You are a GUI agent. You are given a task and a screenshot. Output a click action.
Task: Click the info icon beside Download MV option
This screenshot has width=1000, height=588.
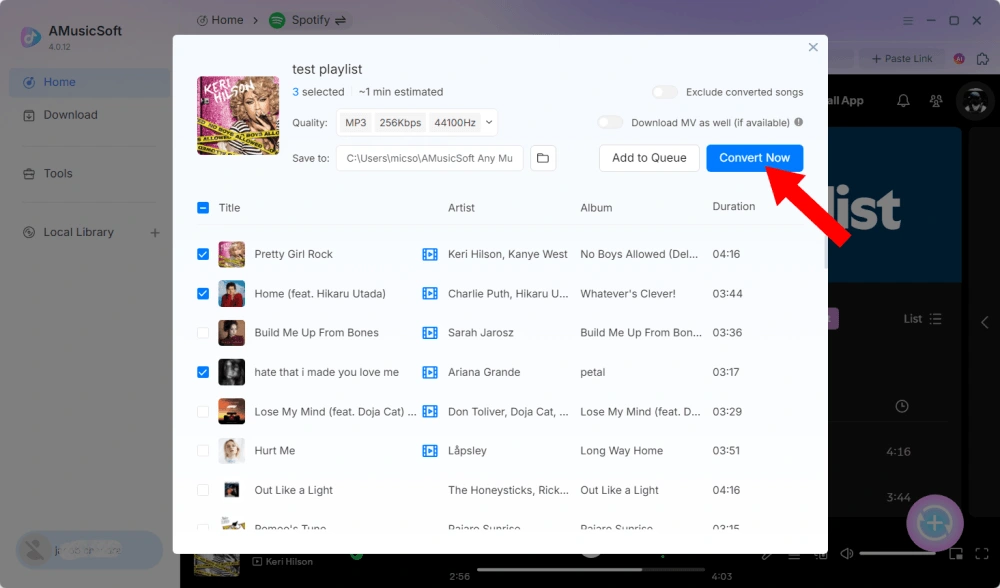(x=798, y=122)
